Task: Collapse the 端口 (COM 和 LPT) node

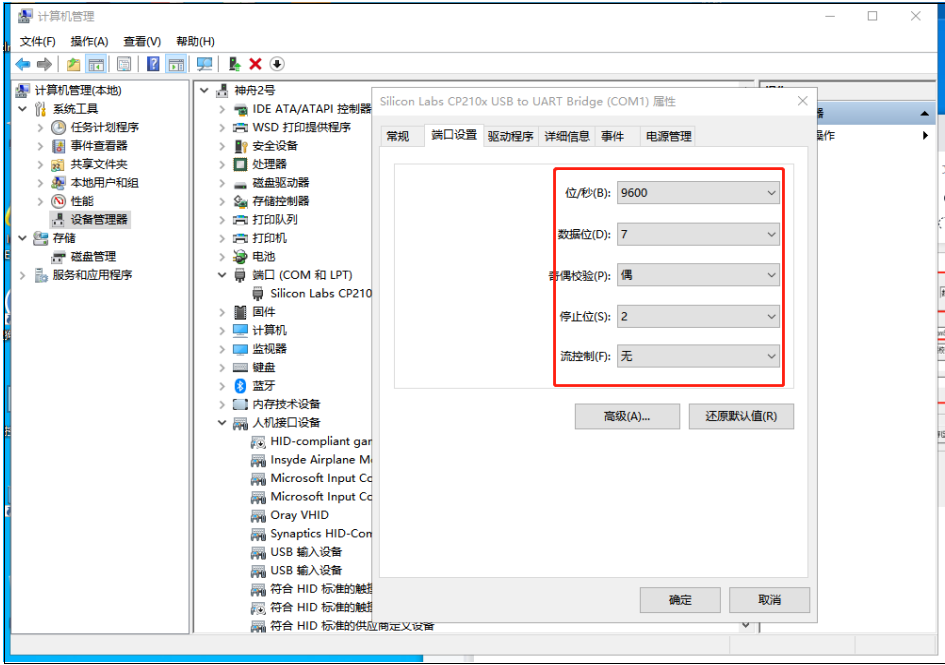Action: pyautogui.click(x=222, y=275)
